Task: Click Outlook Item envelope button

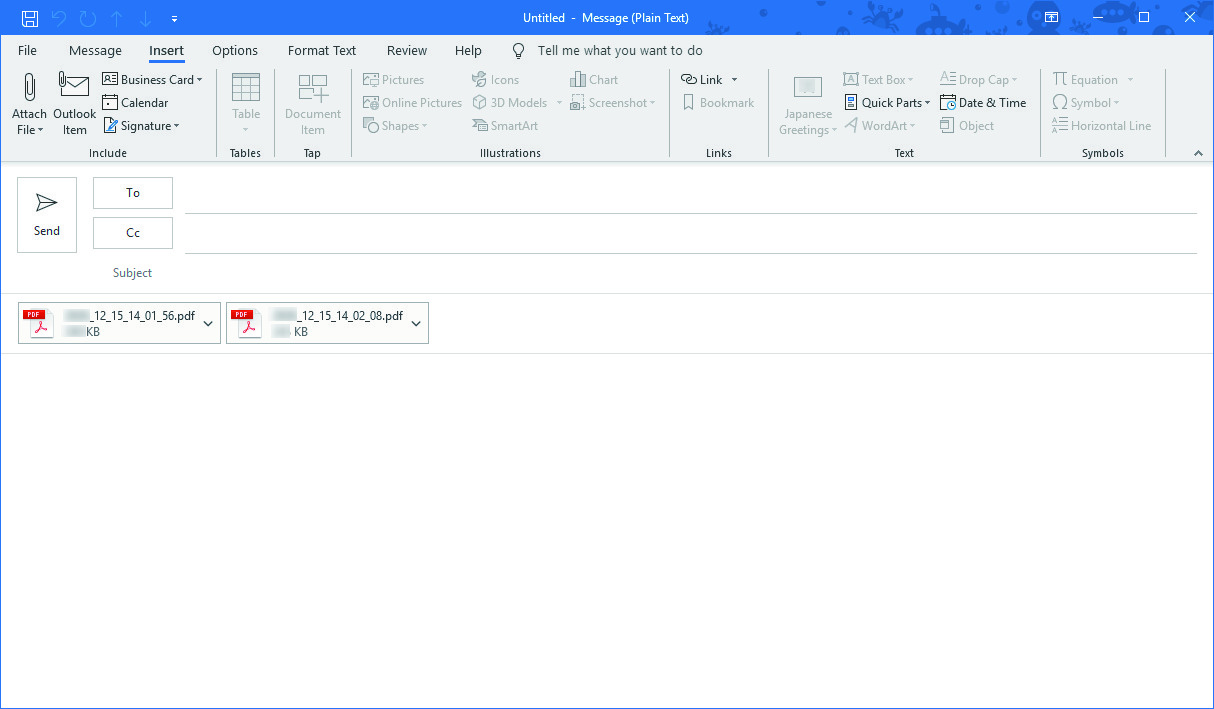Action: 75,104
